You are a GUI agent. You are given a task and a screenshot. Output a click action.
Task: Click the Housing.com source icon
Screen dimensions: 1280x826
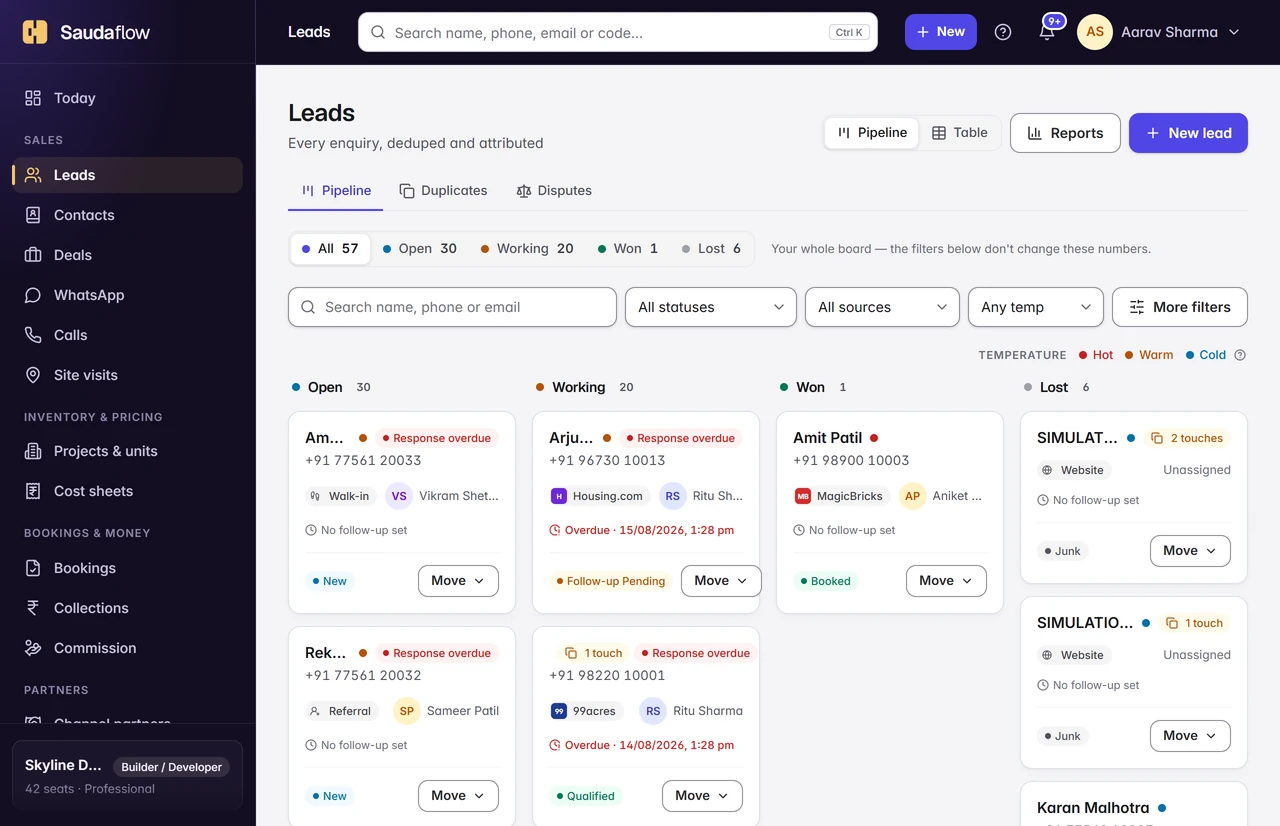pos(559,496)
